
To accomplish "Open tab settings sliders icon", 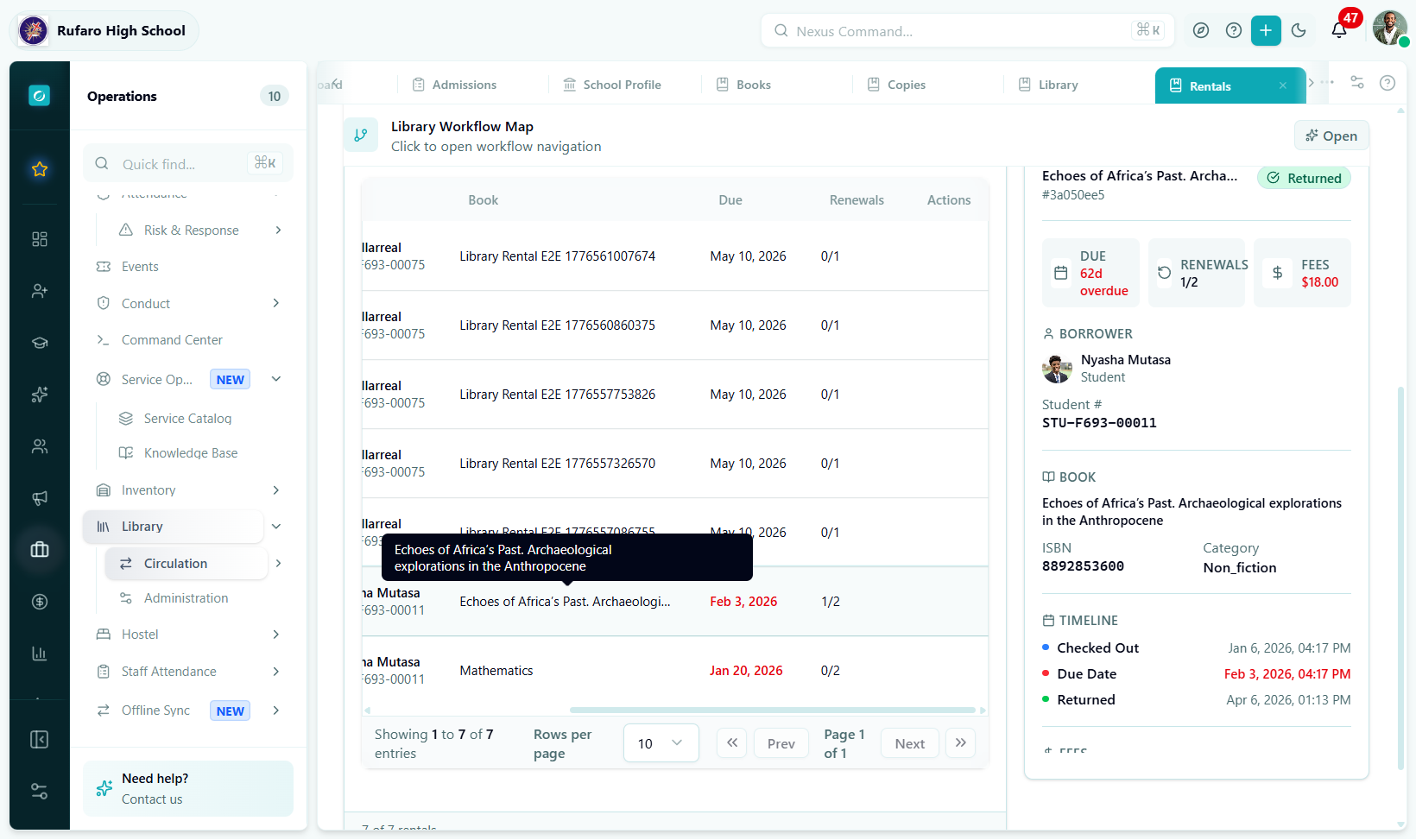I will [x=1357, y=83].
